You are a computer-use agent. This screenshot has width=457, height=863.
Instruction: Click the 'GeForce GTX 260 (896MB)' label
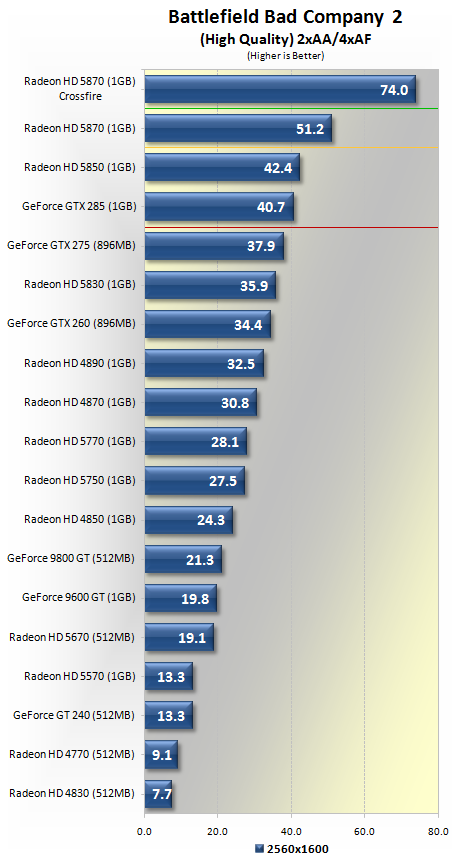click(72, 324)
